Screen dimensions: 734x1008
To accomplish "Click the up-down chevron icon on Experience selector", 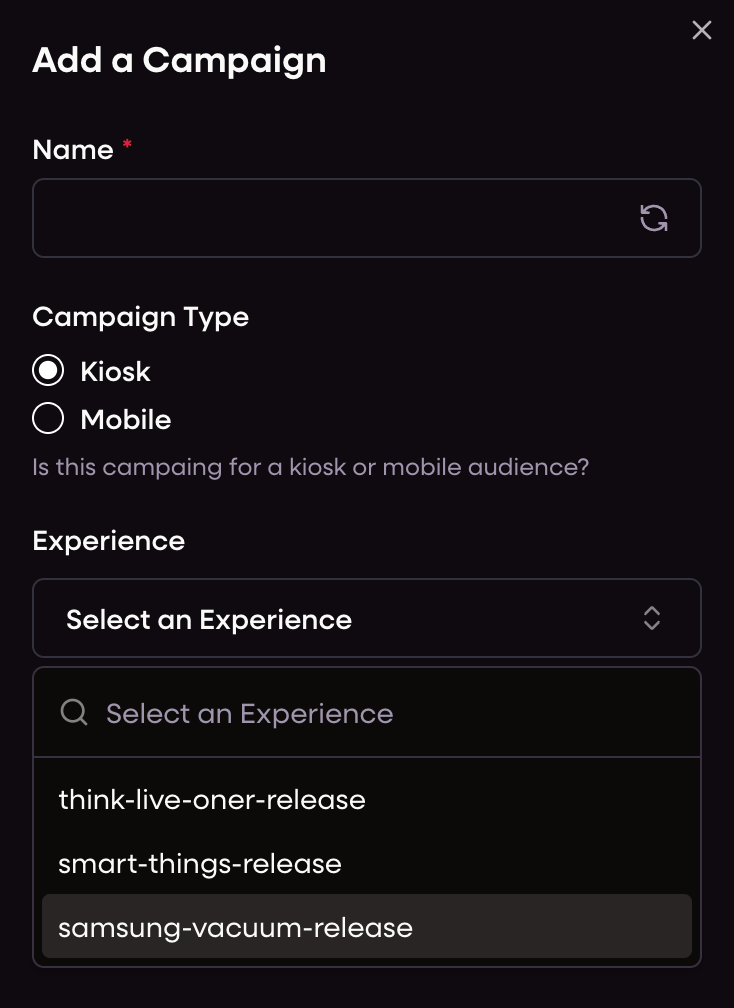I will 652,618.
